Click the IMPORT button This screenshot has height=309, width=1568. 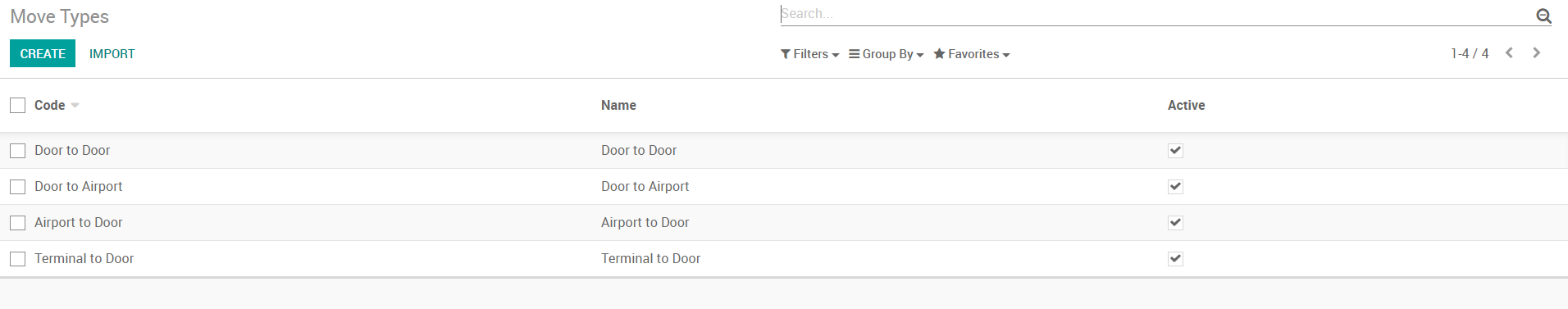click(112, 53)
